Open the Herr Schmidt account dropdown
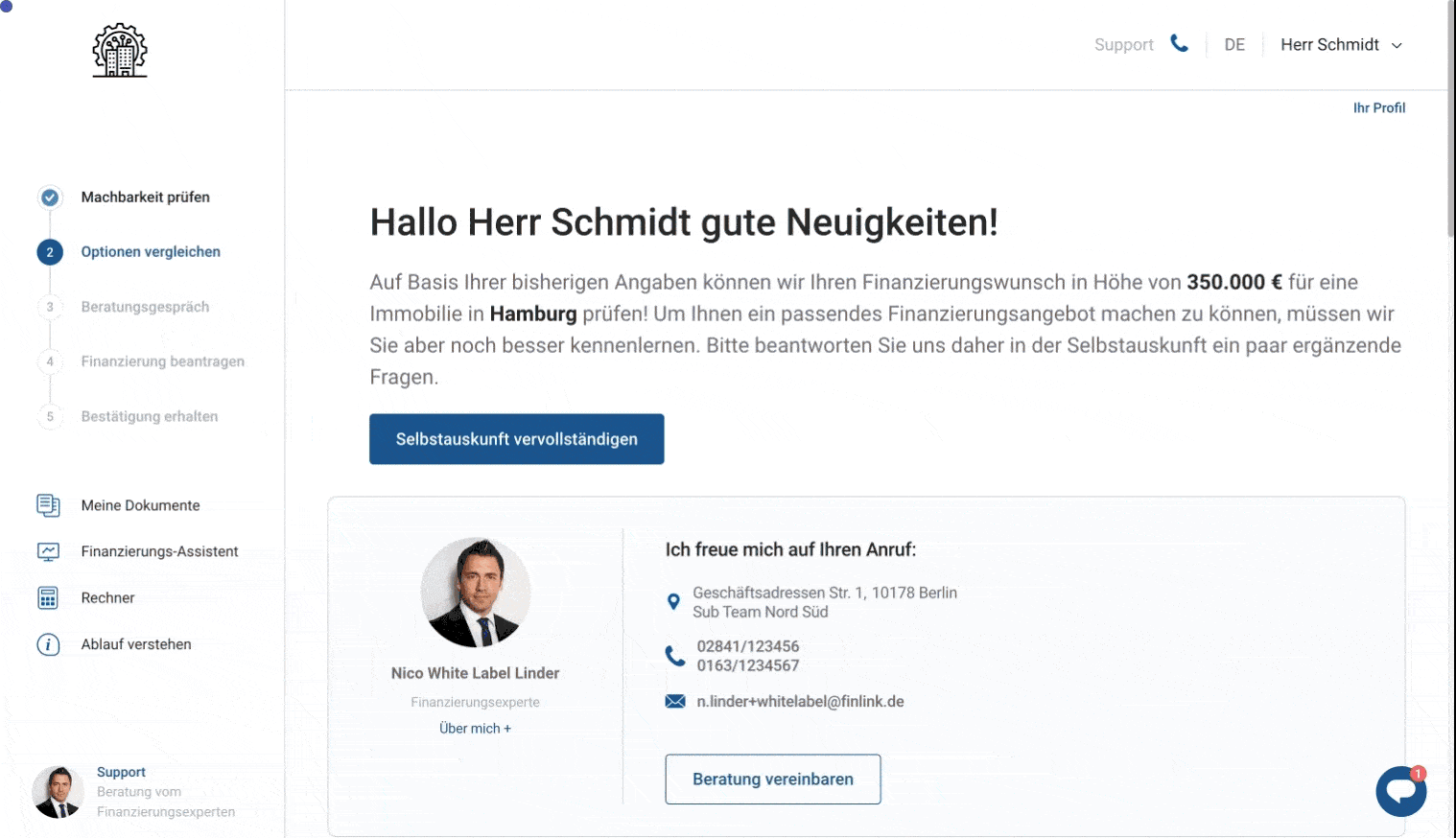Screen dimensions: 1456x838 [x=1341, y=44]
